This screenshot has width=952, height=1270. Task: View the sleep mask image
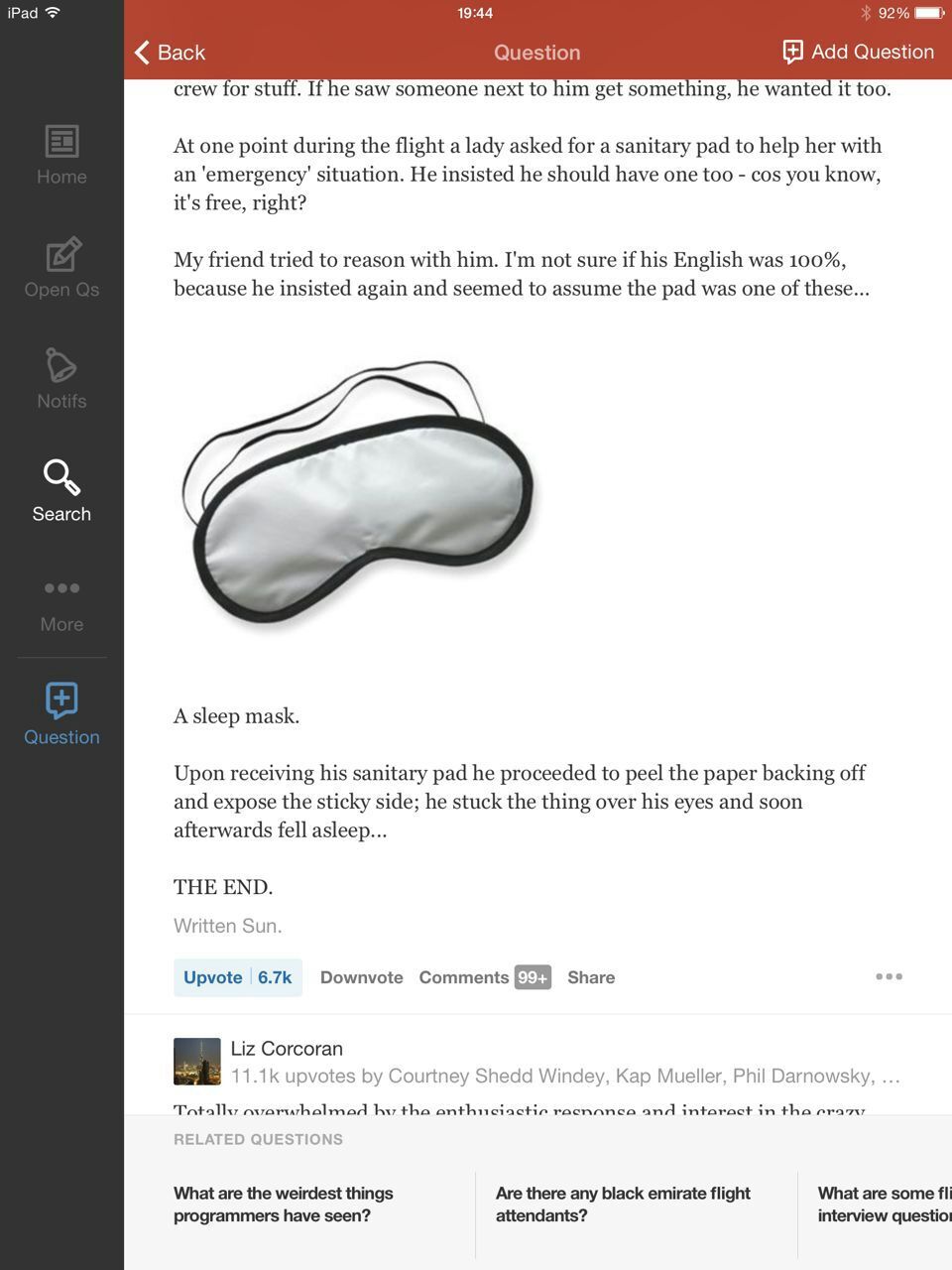[x=359, y=493]
